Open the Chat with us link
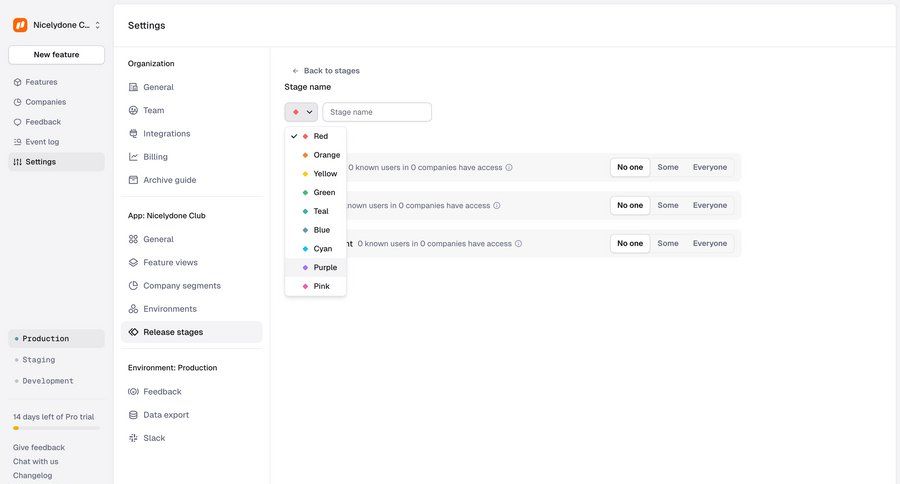Image resolution: width=900 pixels, height=484 pixels. pos(36,462)
